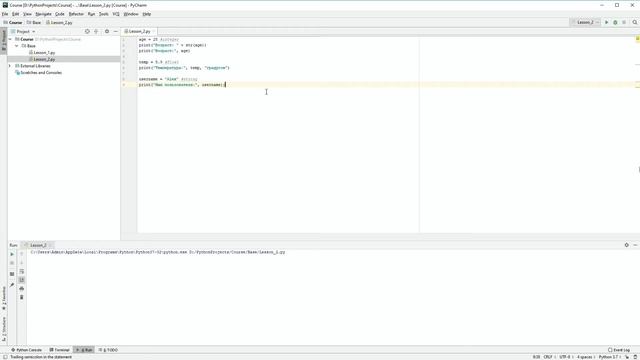Click the print icon in Run console
This screenshot has height=360, width=640.
(x=22, y=289)
